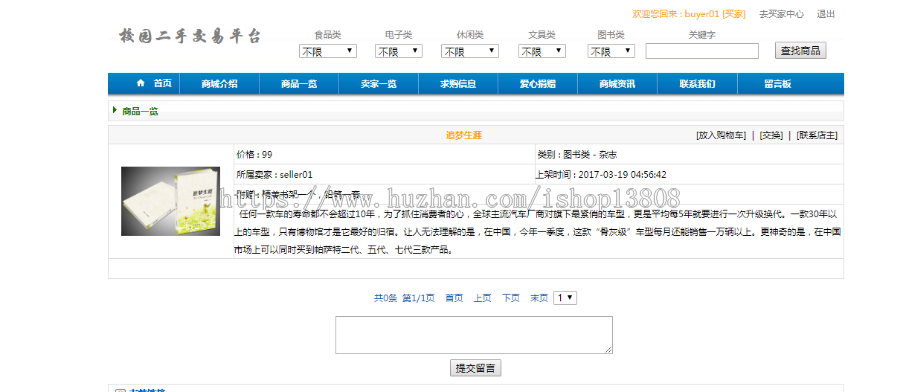Click the 共0条 第1/1页 pagination text
Image resolution: width=900 pixels, height=392 pixels.
pos(405,298)
